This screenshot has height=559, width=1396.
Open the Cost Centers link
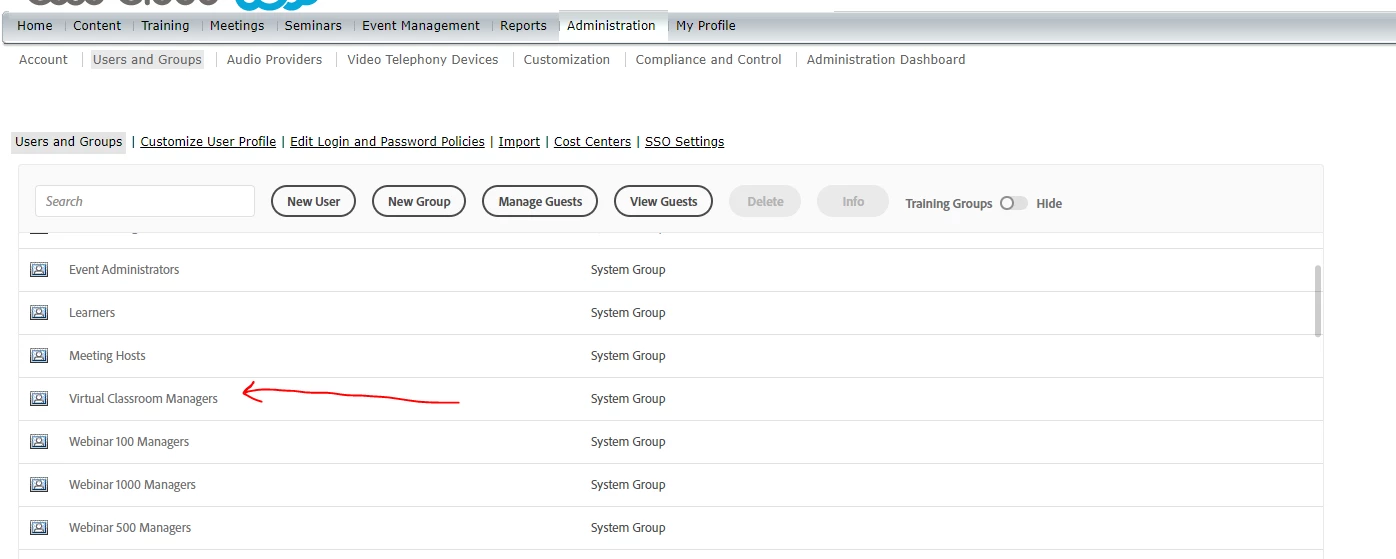pos(592,142)
